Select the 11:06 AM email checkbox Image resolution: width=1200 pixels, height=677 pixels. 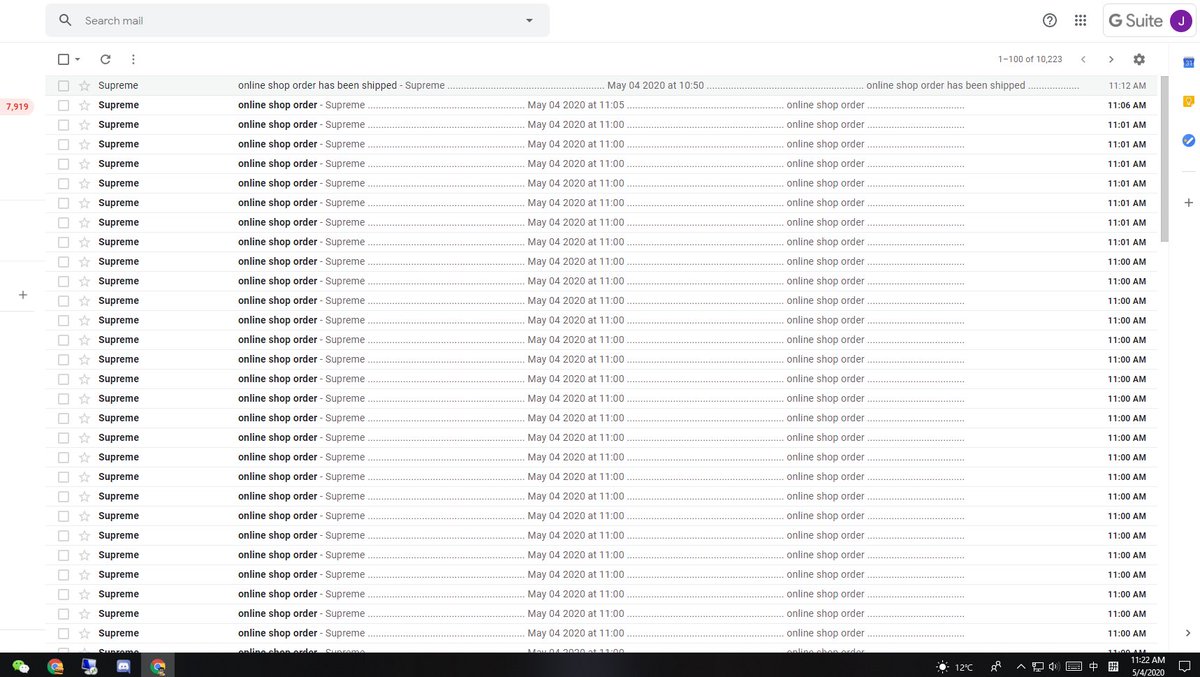pyautogui.click(x=64, y=105)
